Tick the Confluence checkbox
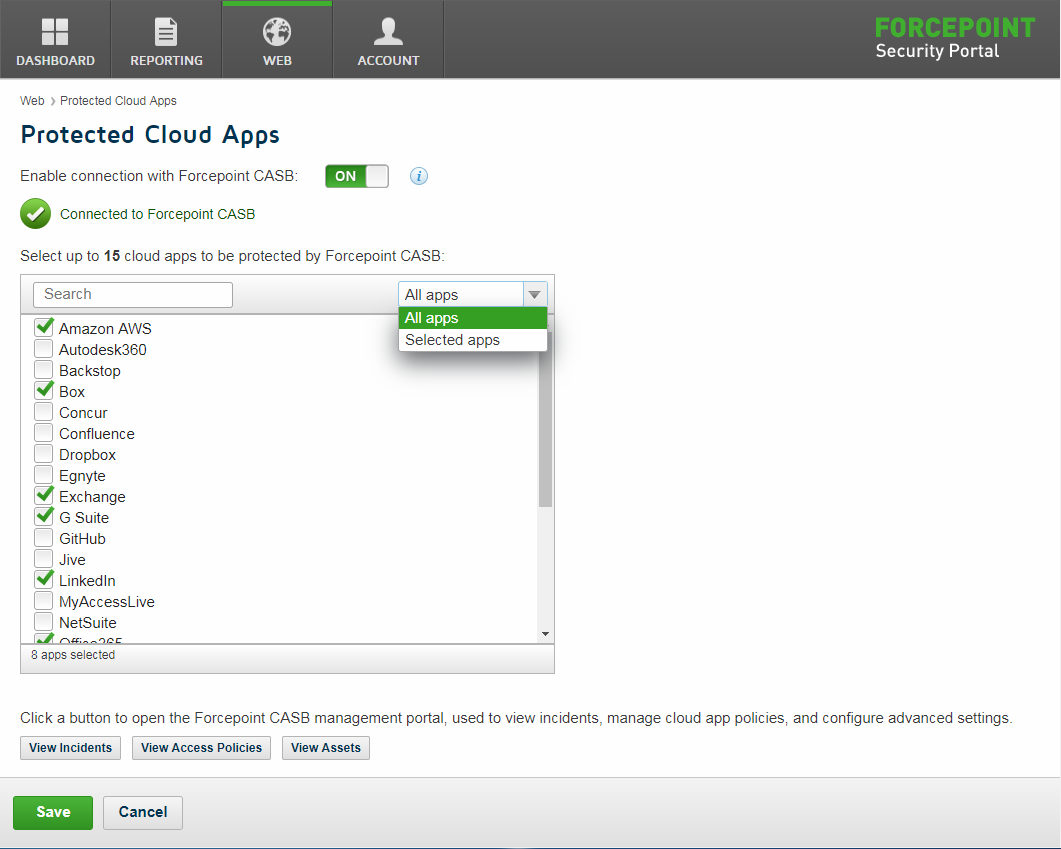Viewport: 1061px width, 849px height. tap(44, 433)
